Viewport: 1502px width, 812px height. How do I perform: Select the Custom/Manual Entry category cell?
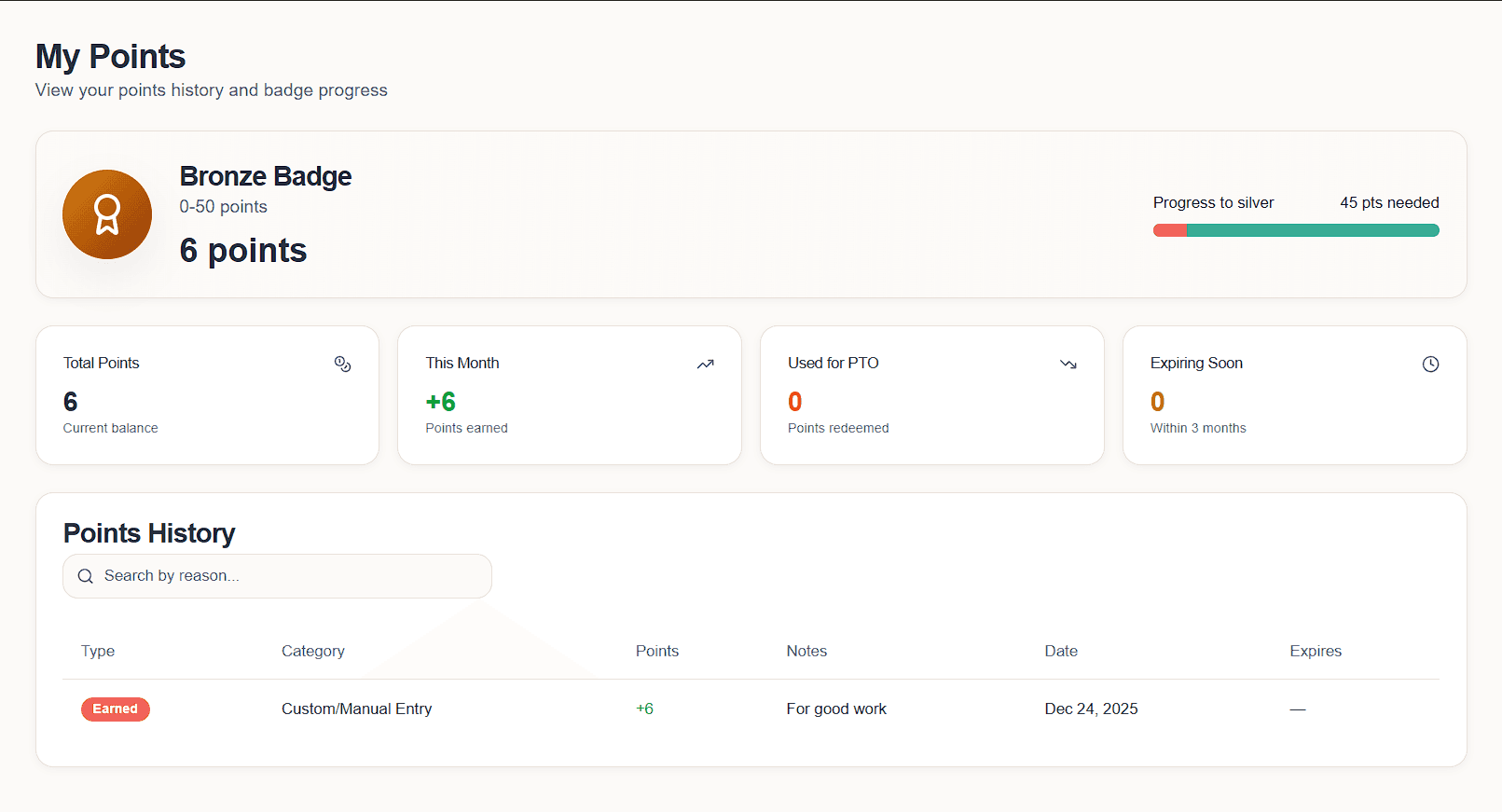356,709
